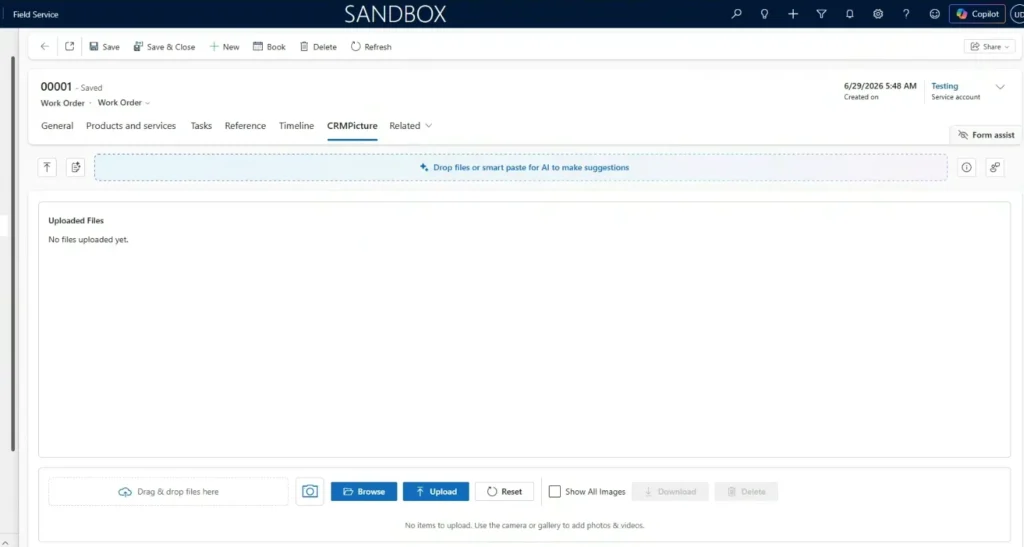Open the Copilot pane
Screen dimensions: 1024x547
(x=977, y=14)
